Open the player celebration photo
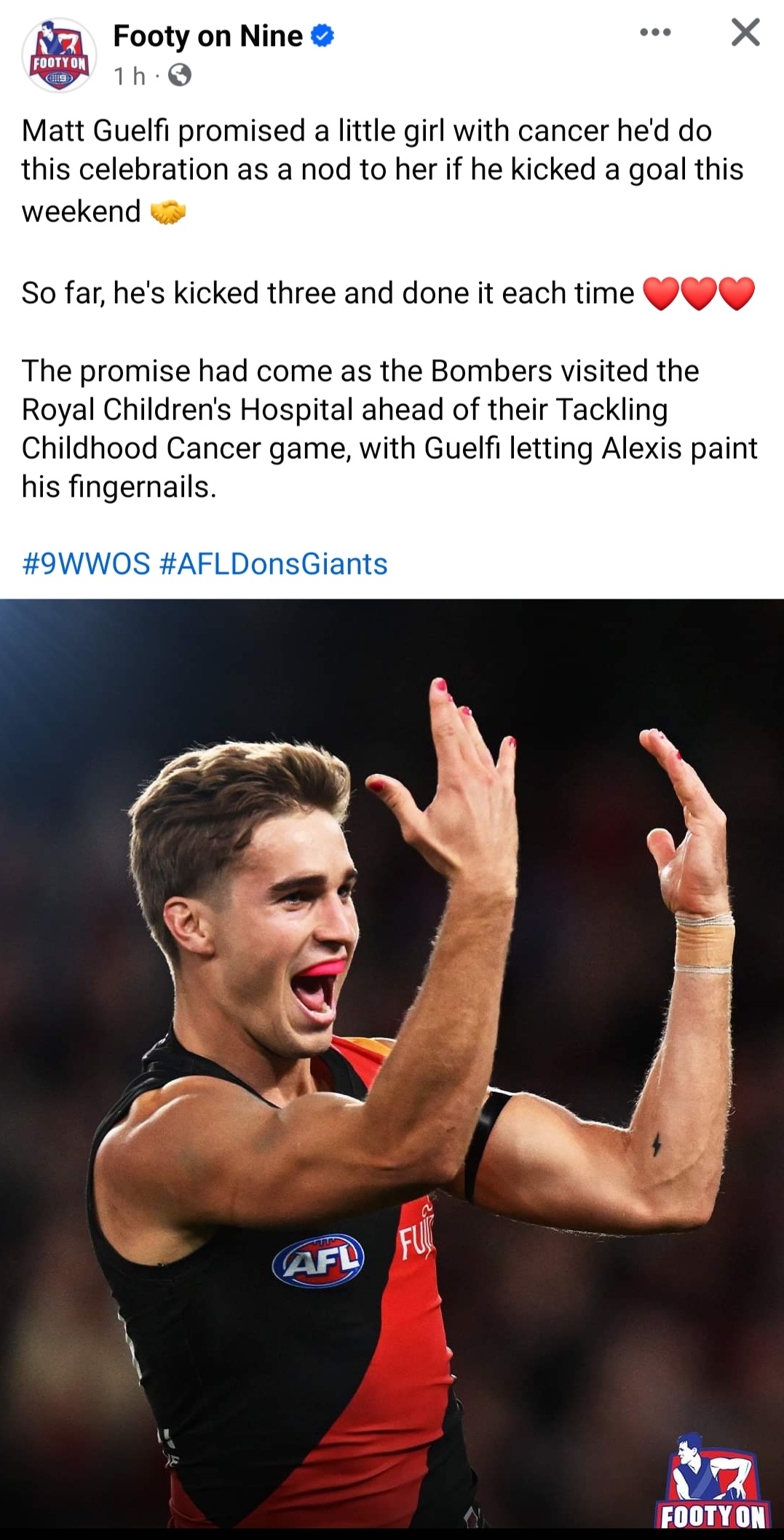The height and width of the screenshot is (1540, 784). tap(392, 1063)
